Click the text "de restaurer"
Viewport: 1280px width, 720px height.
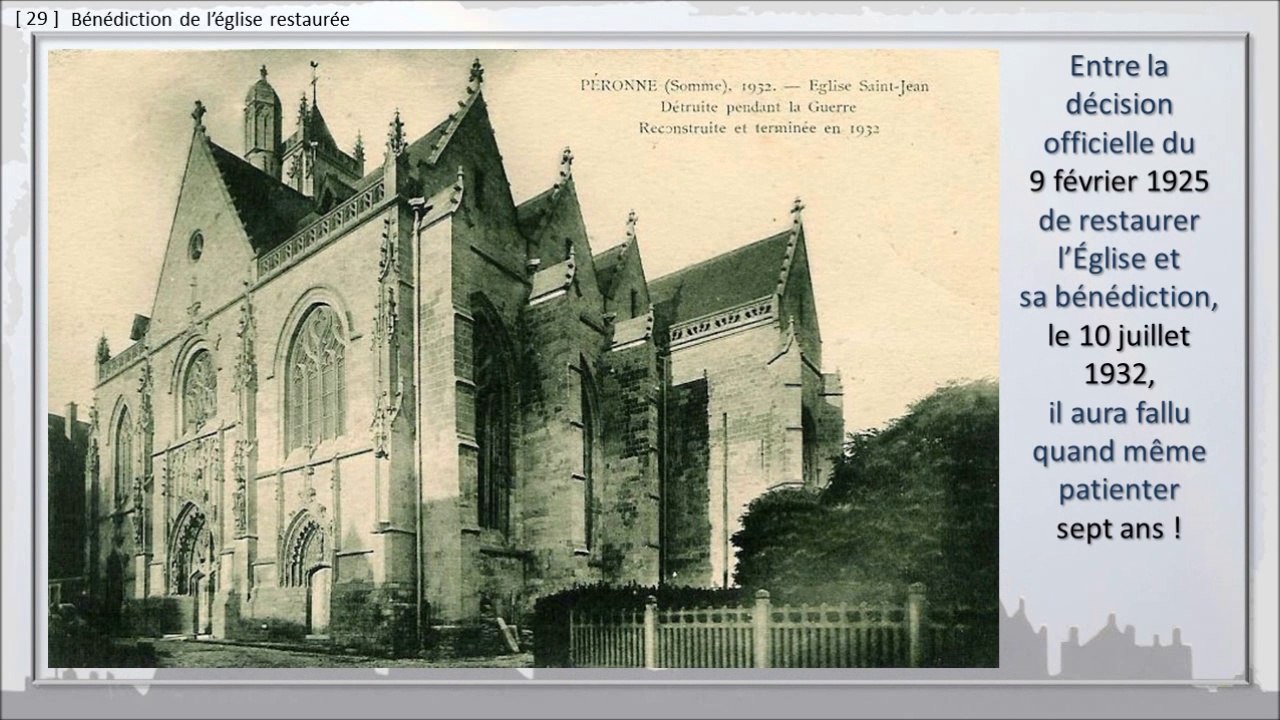pyautogui.click(x=1120, y=221)
